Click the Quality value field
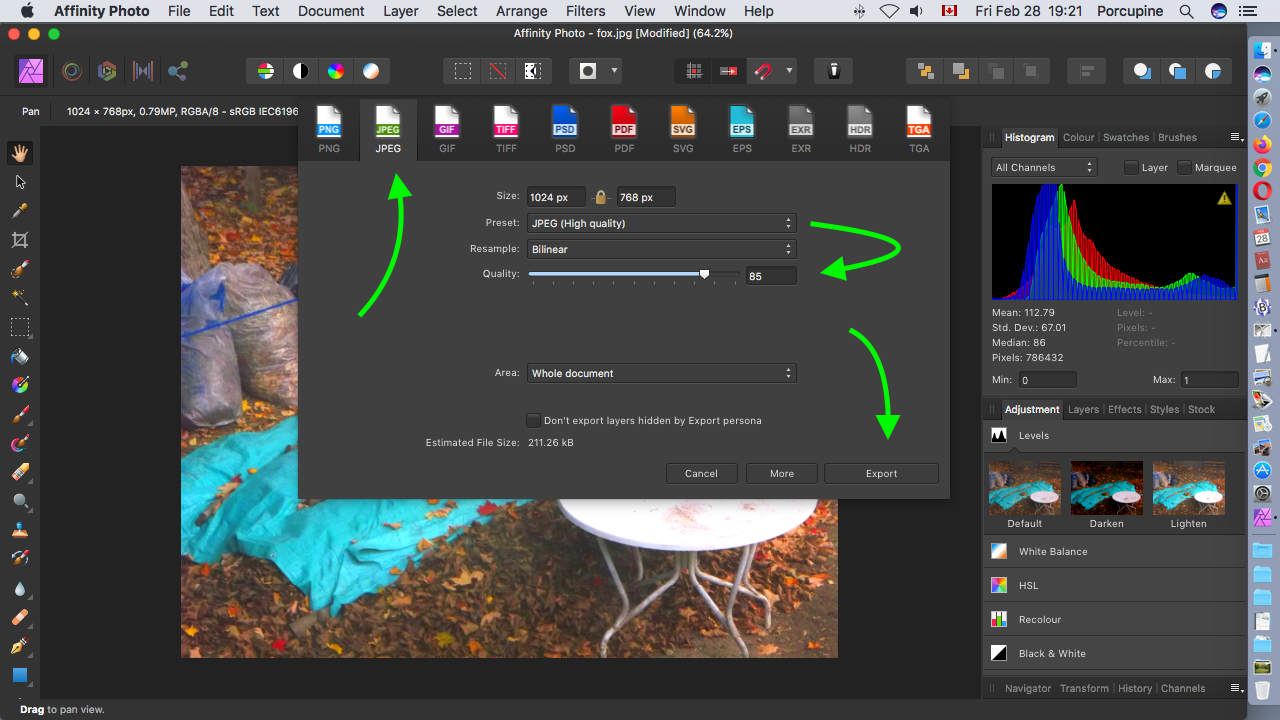Image resolution: width=1280 pixels, height=720 pixels. 771,276
